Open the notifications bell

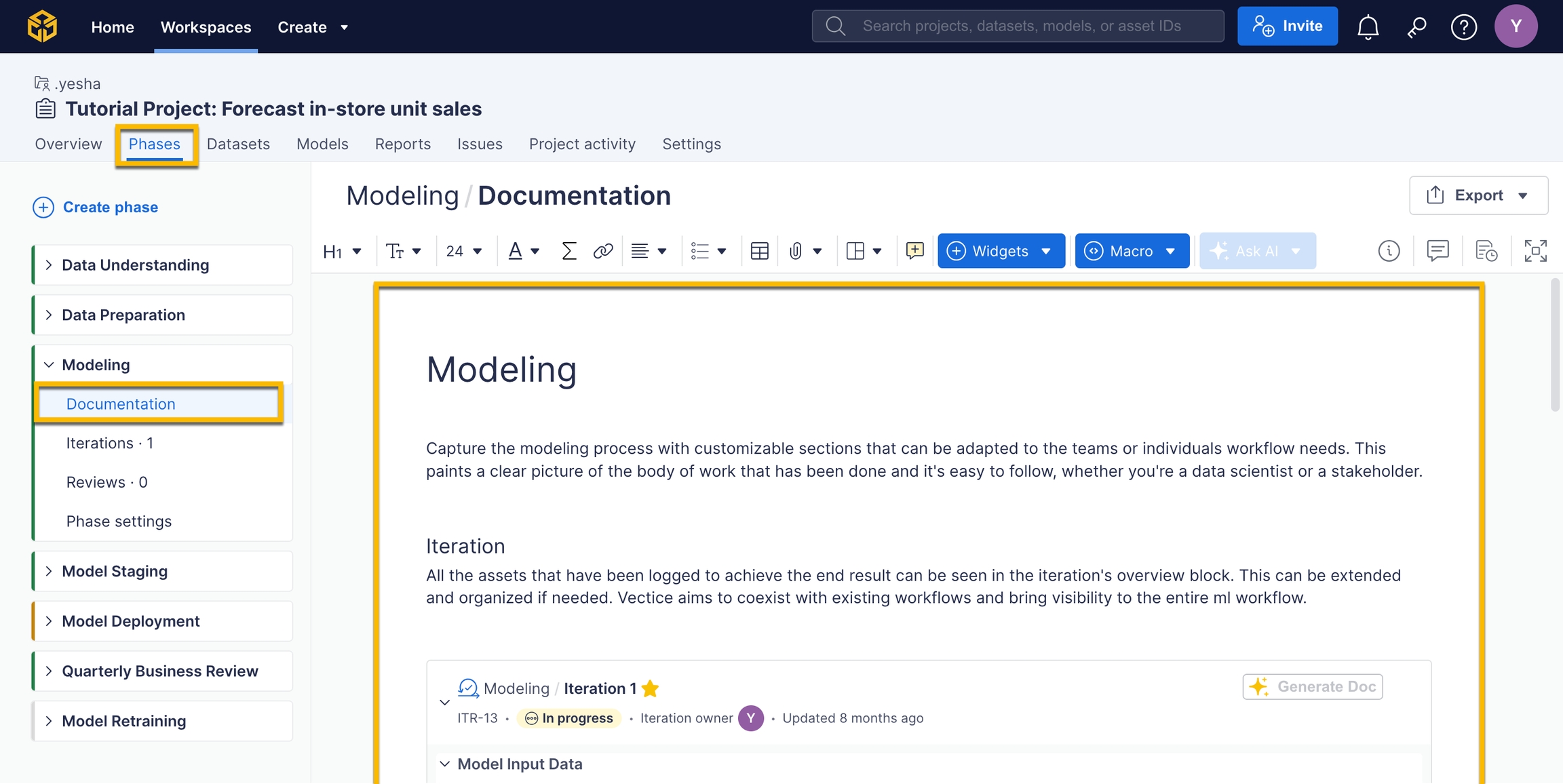tap(1368, 26)
